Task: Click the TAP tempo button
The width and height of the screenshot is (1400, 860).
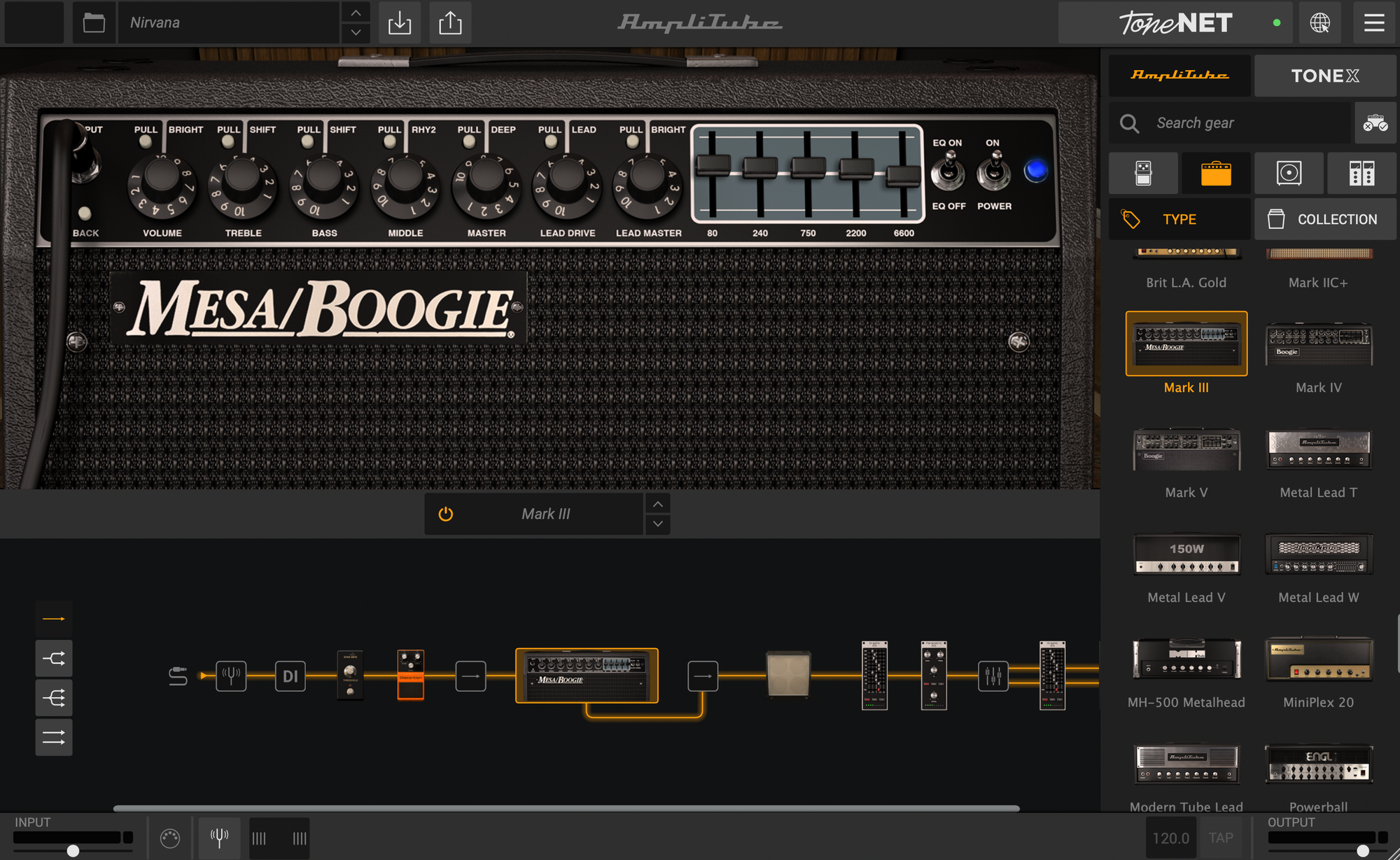Action: (1221, 837)
